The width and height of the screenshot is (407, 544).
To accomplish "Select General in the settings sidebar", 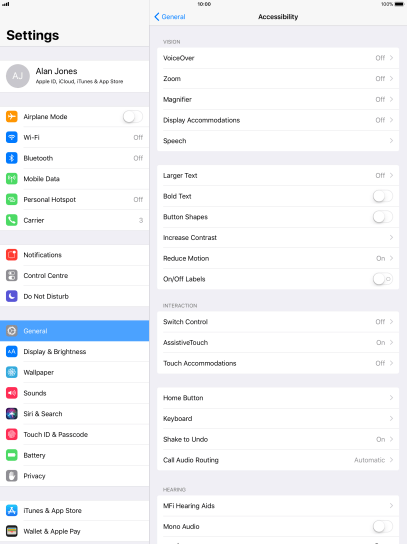I will 75,331.
